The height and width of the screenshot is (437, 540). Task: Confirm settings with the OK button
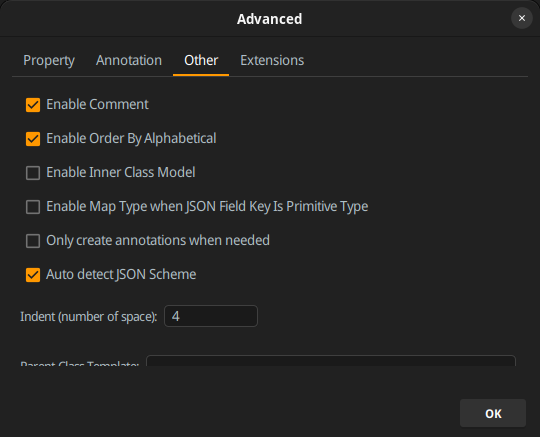coord(493,413)
